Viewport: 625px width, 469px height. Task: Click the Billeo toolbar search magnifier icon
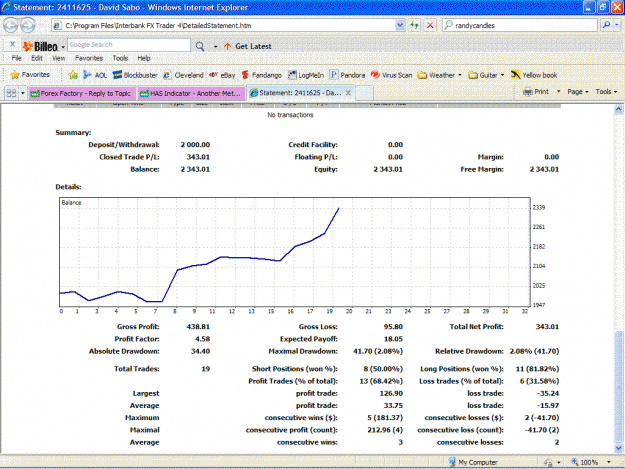pyautogui.click(x=200, y=46)
